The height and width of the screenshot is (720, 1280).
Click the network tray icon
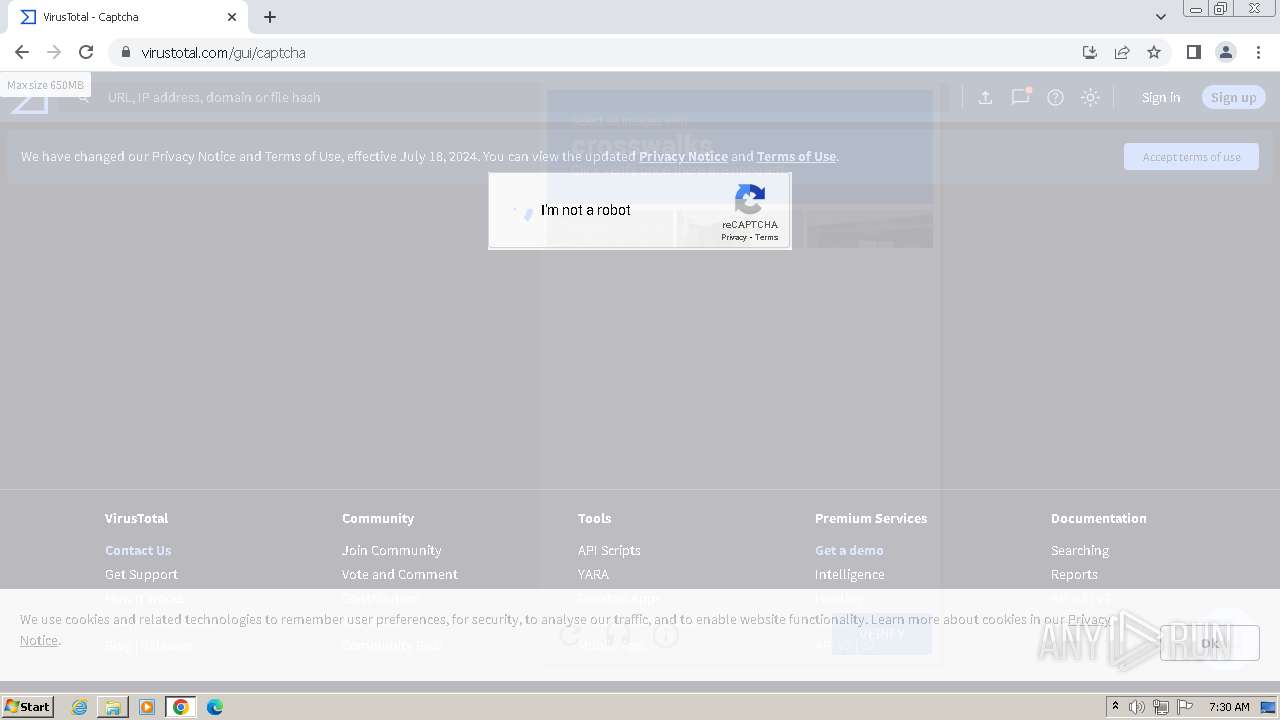coord(1160,707)
